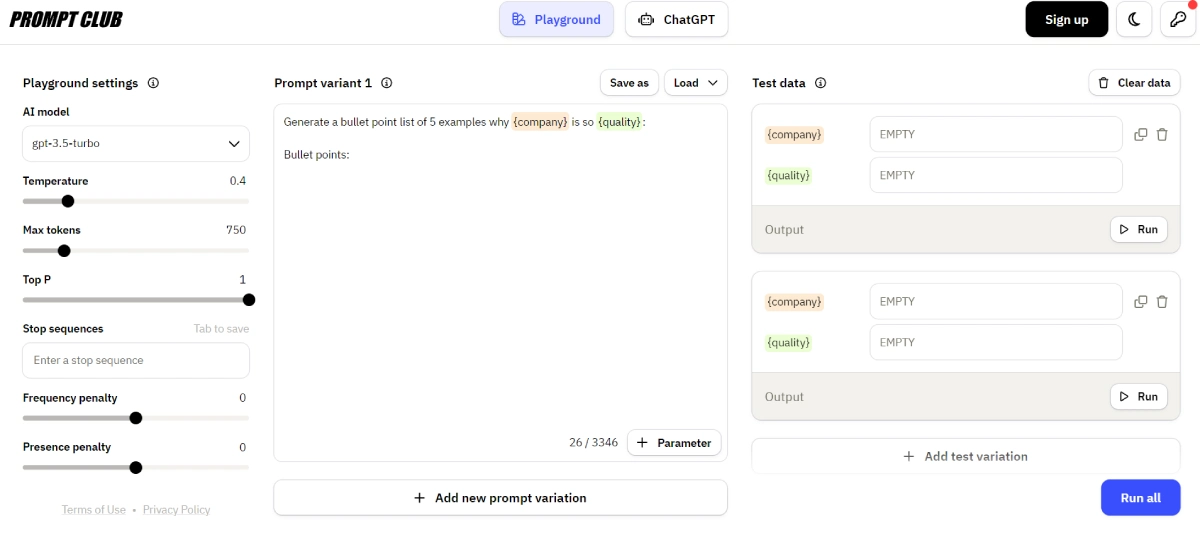Image resolution: width=1200 pixels, height=533 pixels.
Task: Delete the first test data row
Action: [x=1162, y=134]
